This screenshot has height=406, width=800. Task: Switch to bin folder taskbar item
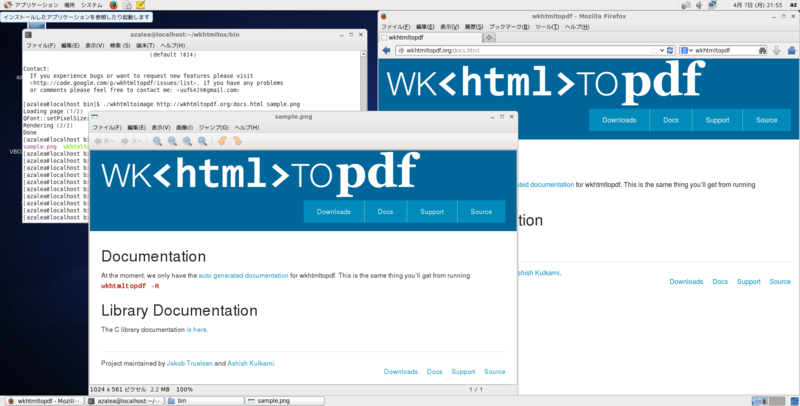(x=205, y=401)
